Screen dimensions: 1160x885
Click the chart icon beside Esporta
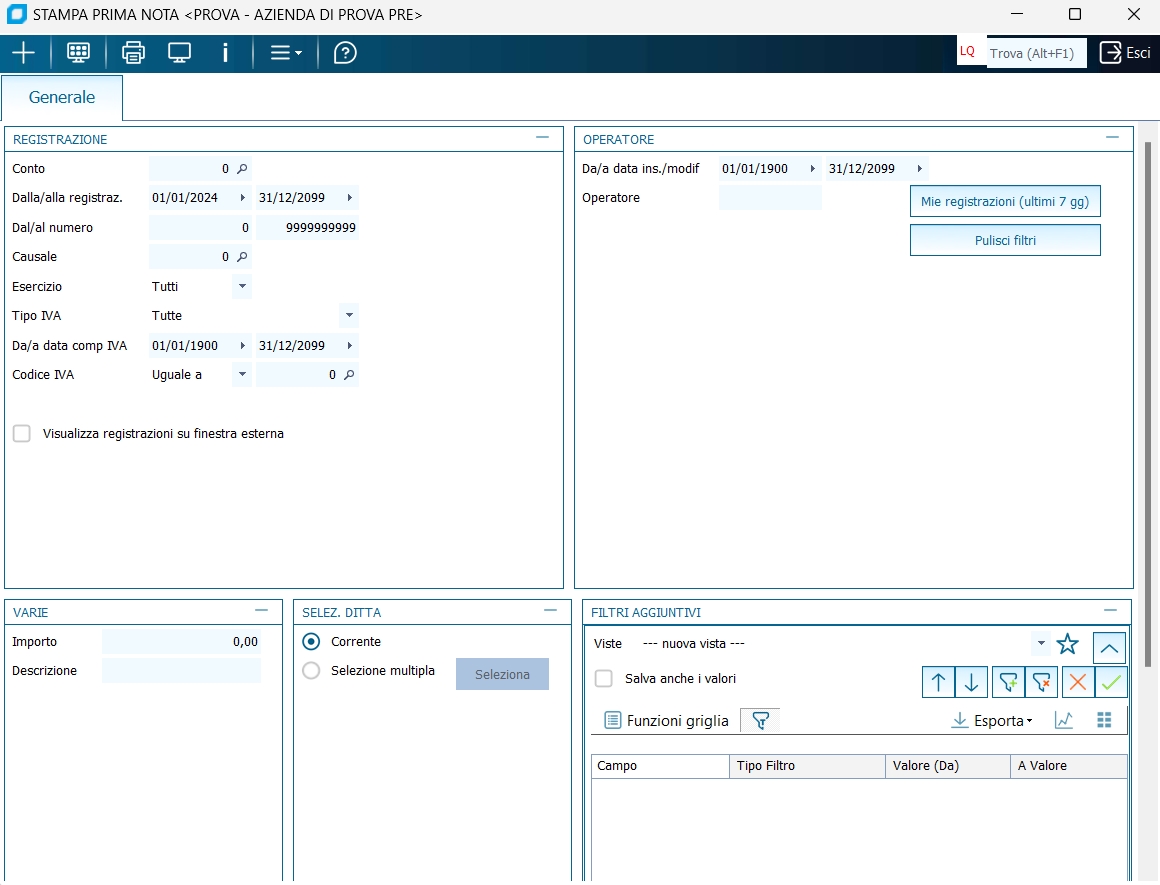click(x=1064, y=720)
